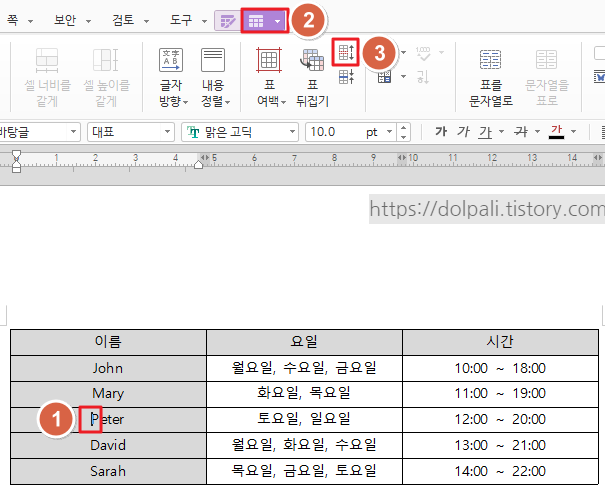Open the 보안 menu
Viewport: 605px width, 495px height.
(x=65, y=20)
